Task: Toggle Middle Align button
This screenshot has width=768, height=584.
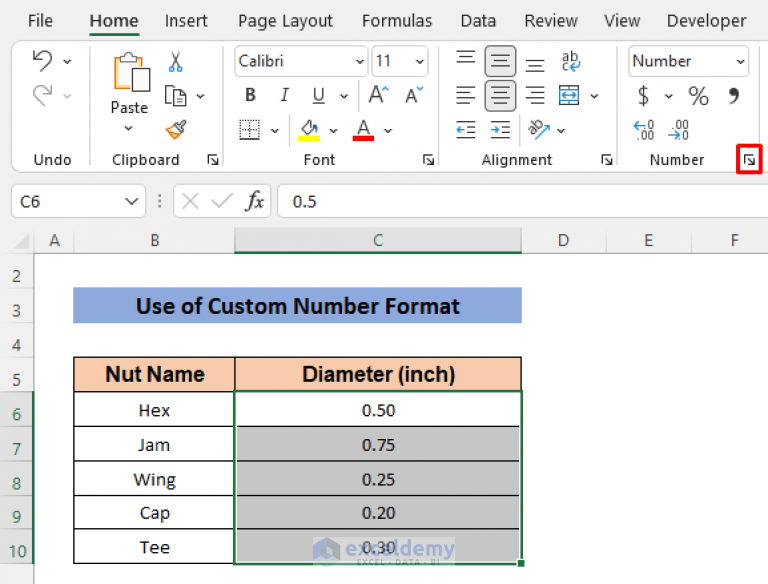Action: point(500,61)
